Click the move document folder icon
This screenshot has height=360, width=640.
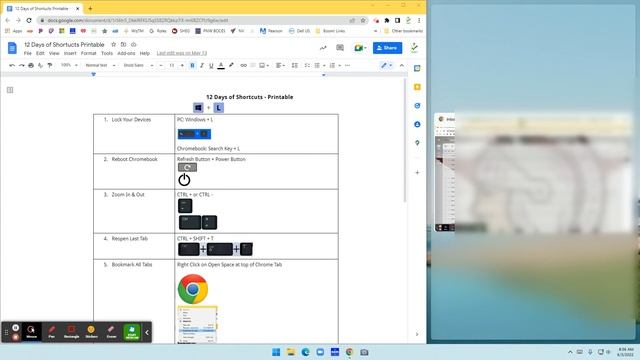(x=123, y=44)
